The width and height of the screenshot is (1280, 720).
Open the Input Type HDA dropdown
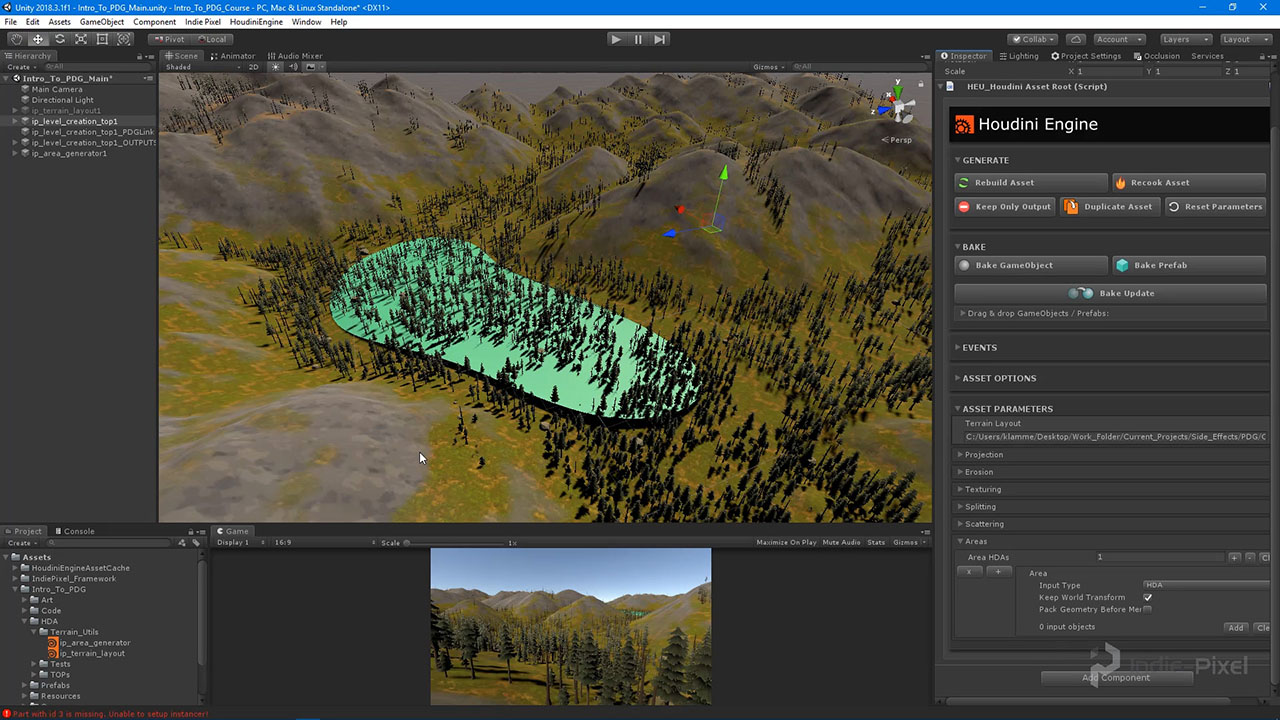click(1206, 585)
